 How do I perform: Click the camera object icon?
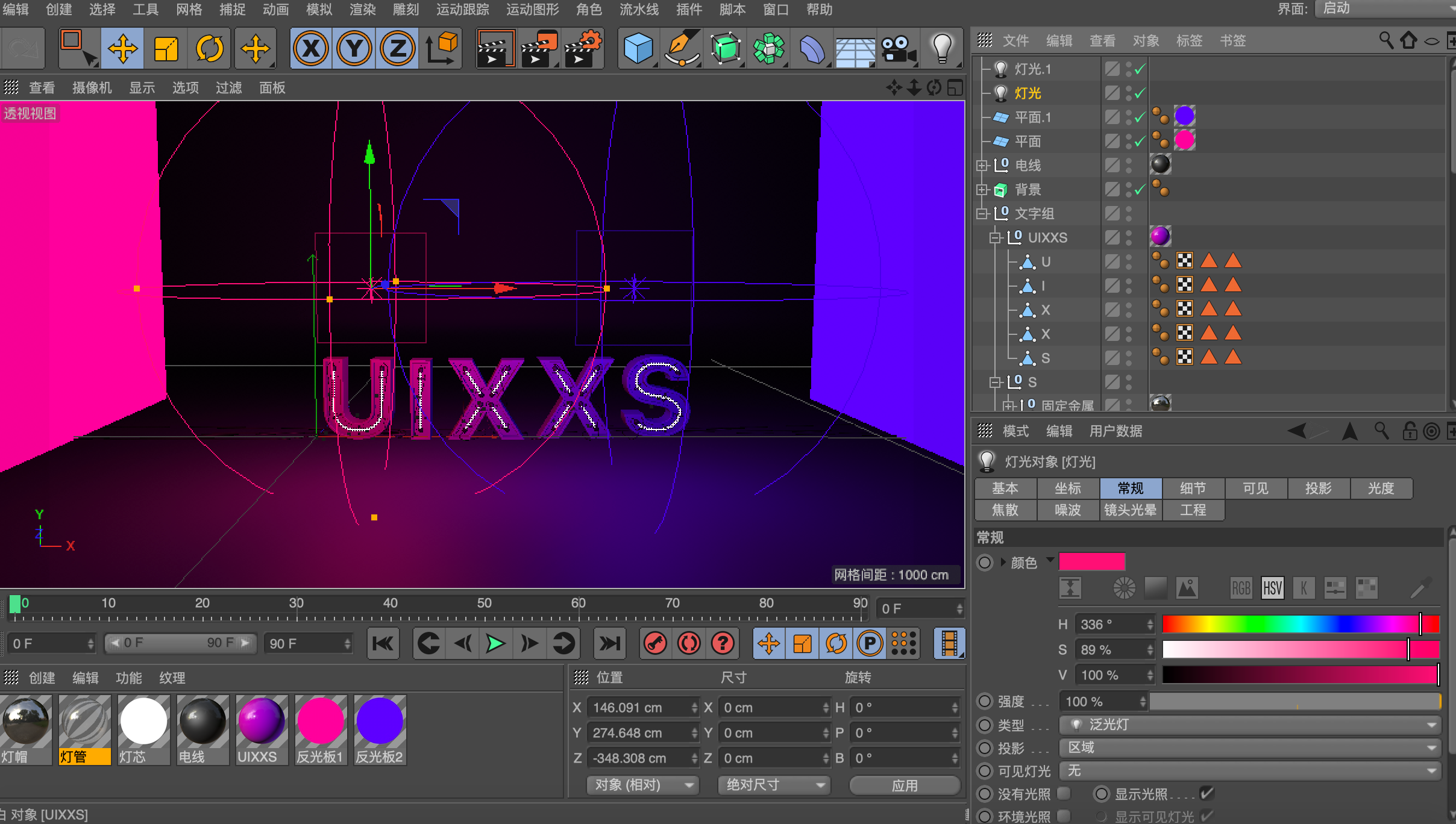897,49
